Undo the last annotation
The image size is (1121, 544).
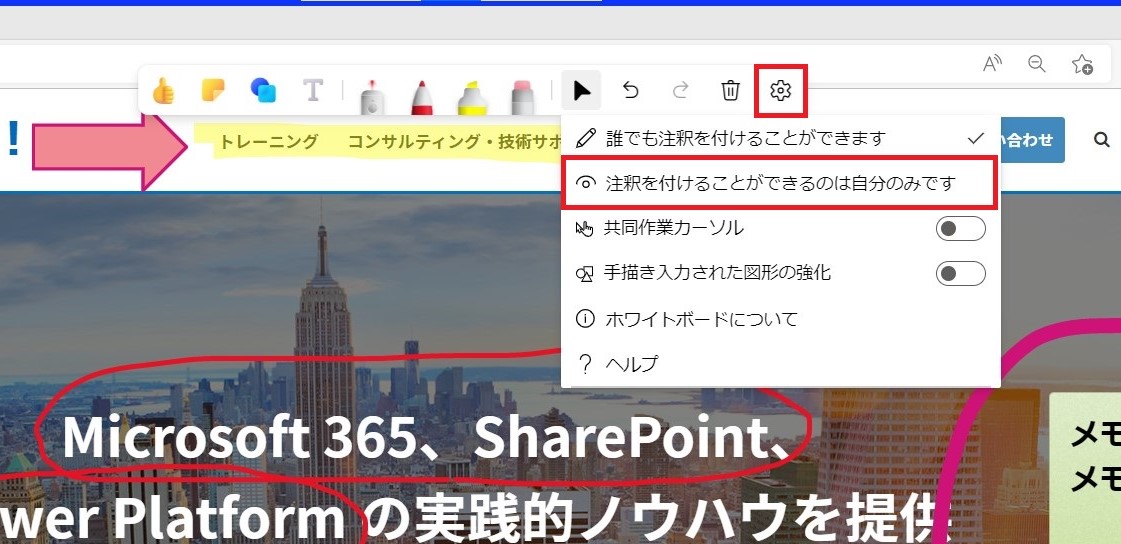631,90
